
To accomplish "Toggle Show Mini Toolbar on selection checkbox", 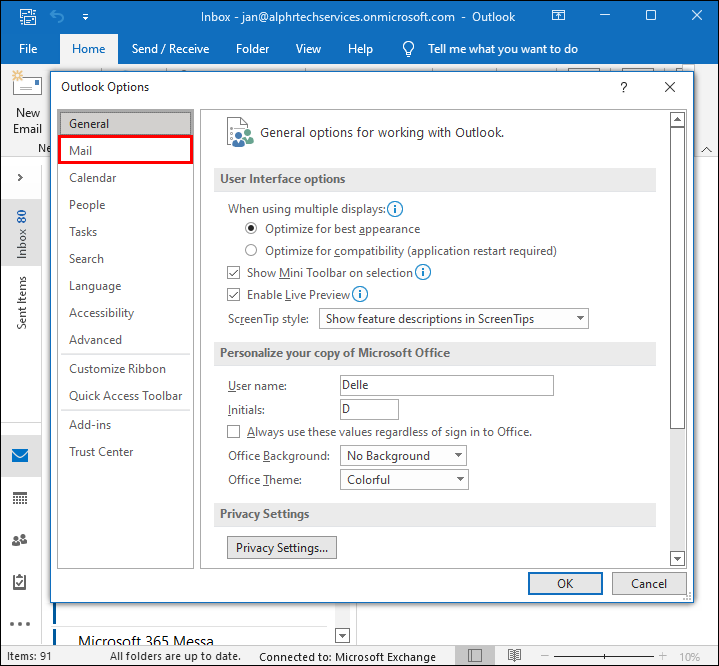I will click(x=233, y=272).
